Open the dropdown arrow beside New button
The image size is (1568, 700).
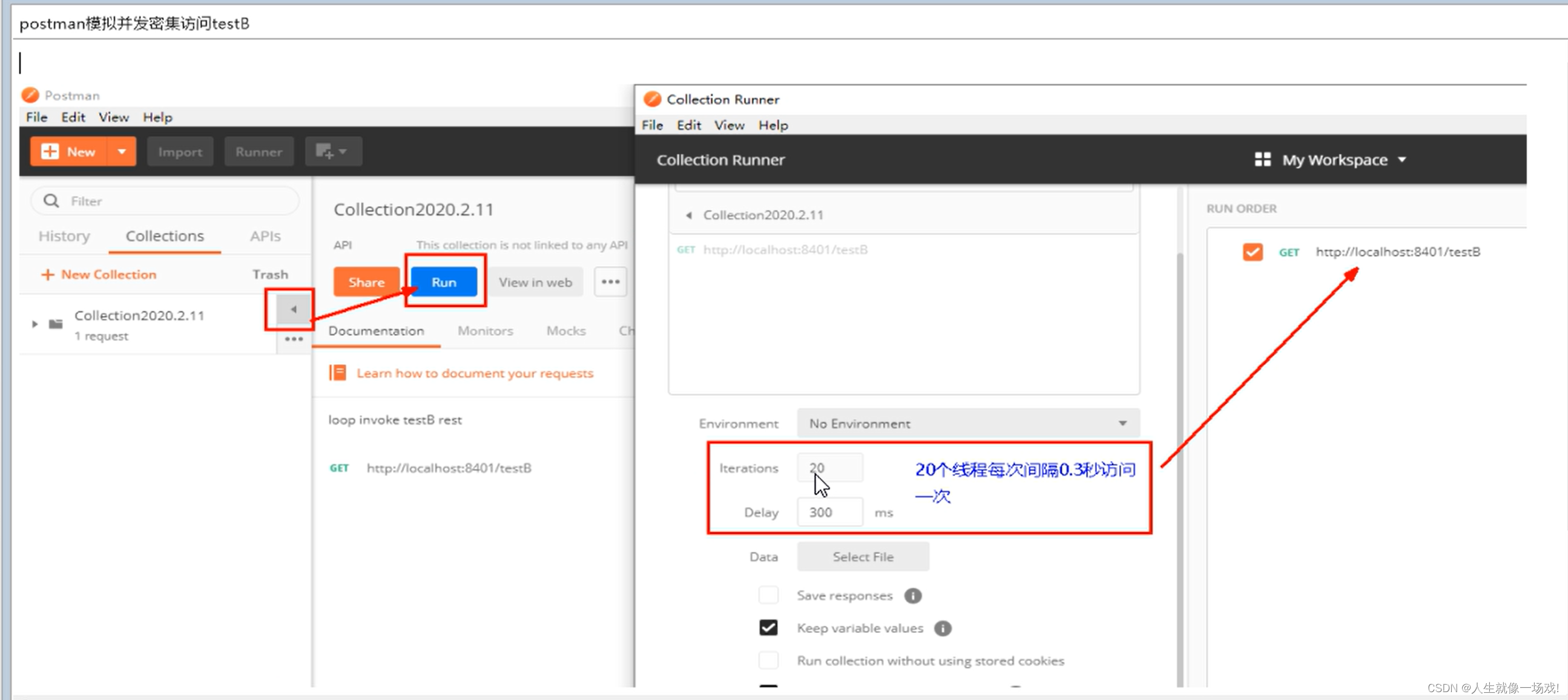tap(122, 151)
